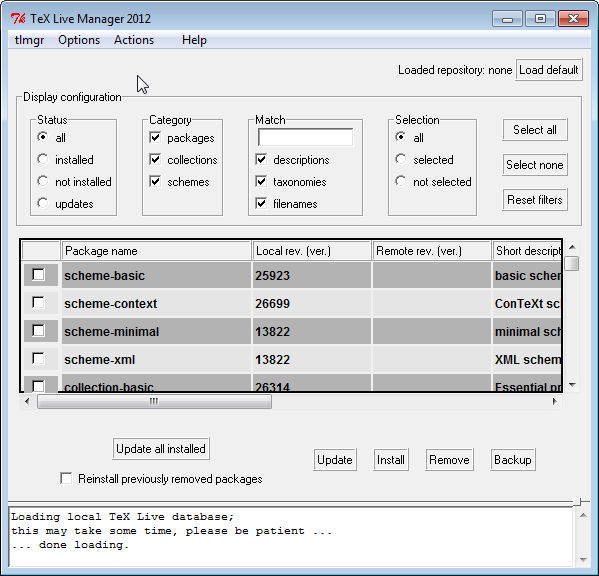Check the scheme-context row checkbox
This screenshot has height=576, width=599.
pos(38,303)
